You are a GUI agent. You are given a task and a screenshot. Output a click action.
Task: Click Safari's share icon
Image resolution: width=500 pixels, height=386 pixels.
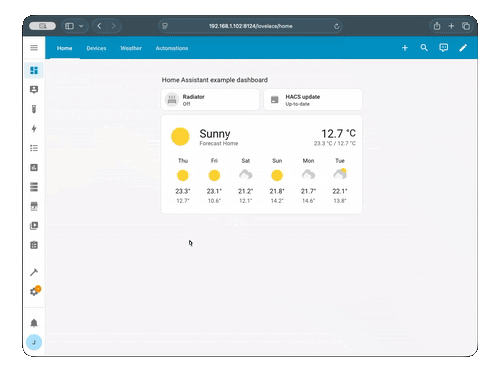tap(437, 26)
